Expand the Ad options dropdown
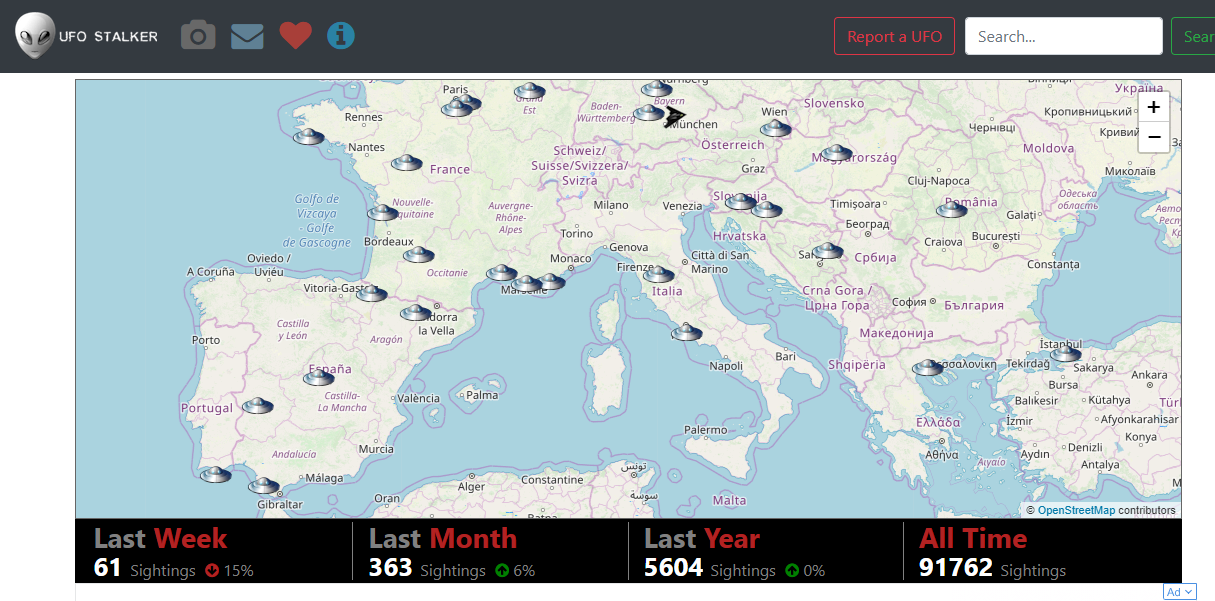1215x601 pixels. (x=1179, y=592)
